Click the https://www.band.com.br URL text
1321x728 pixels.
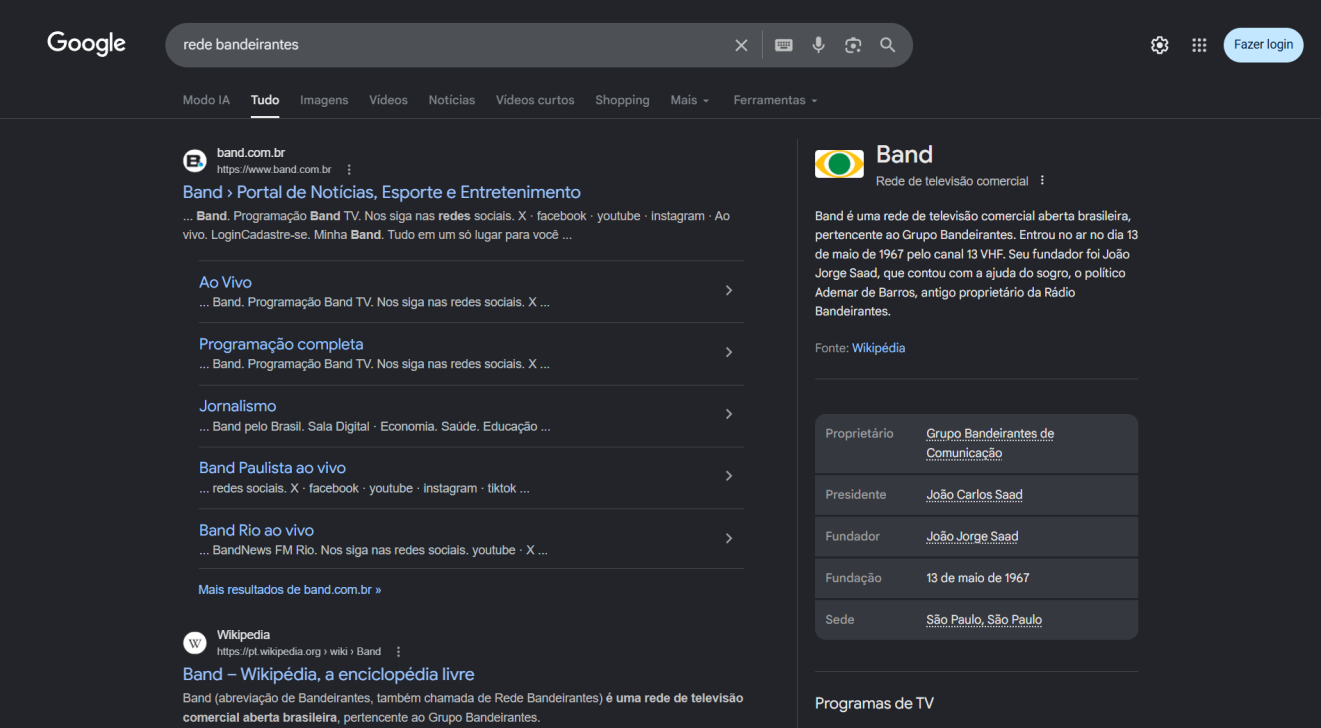click(x=274, y=170)
